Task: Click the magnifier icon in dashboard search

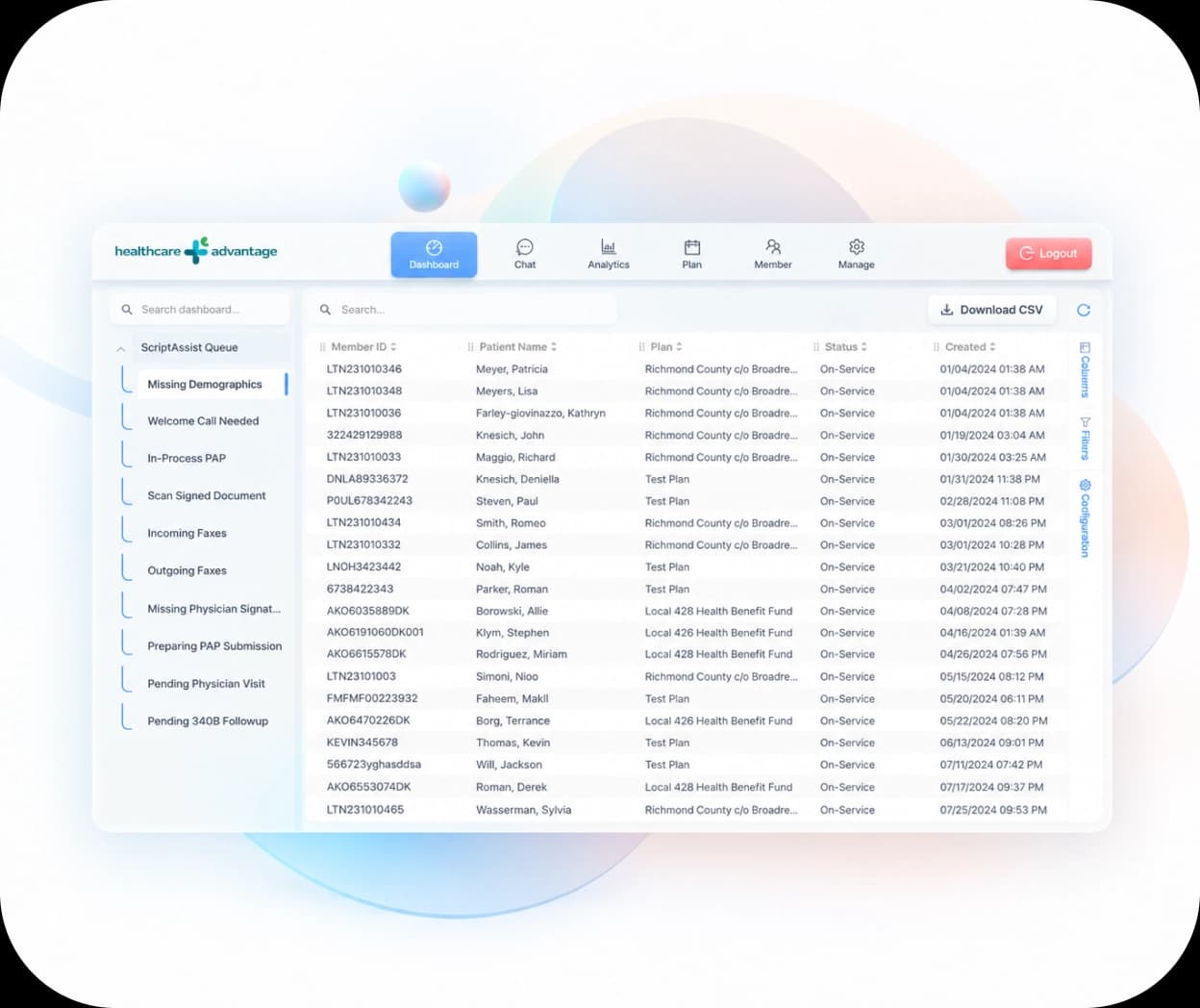Action: [x=127, y=310]
